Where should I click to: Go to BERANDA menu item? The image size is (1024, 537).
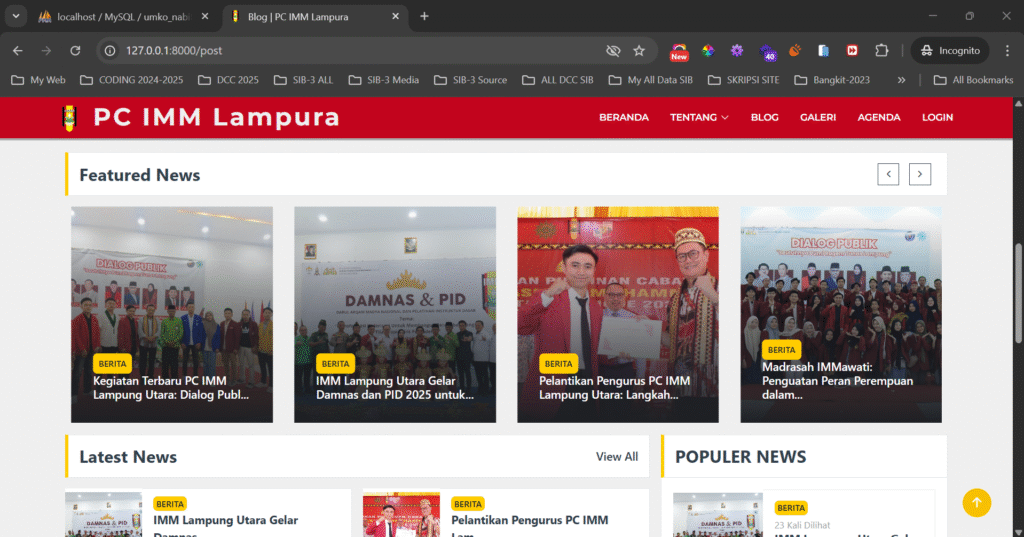[x=624, y=118]
